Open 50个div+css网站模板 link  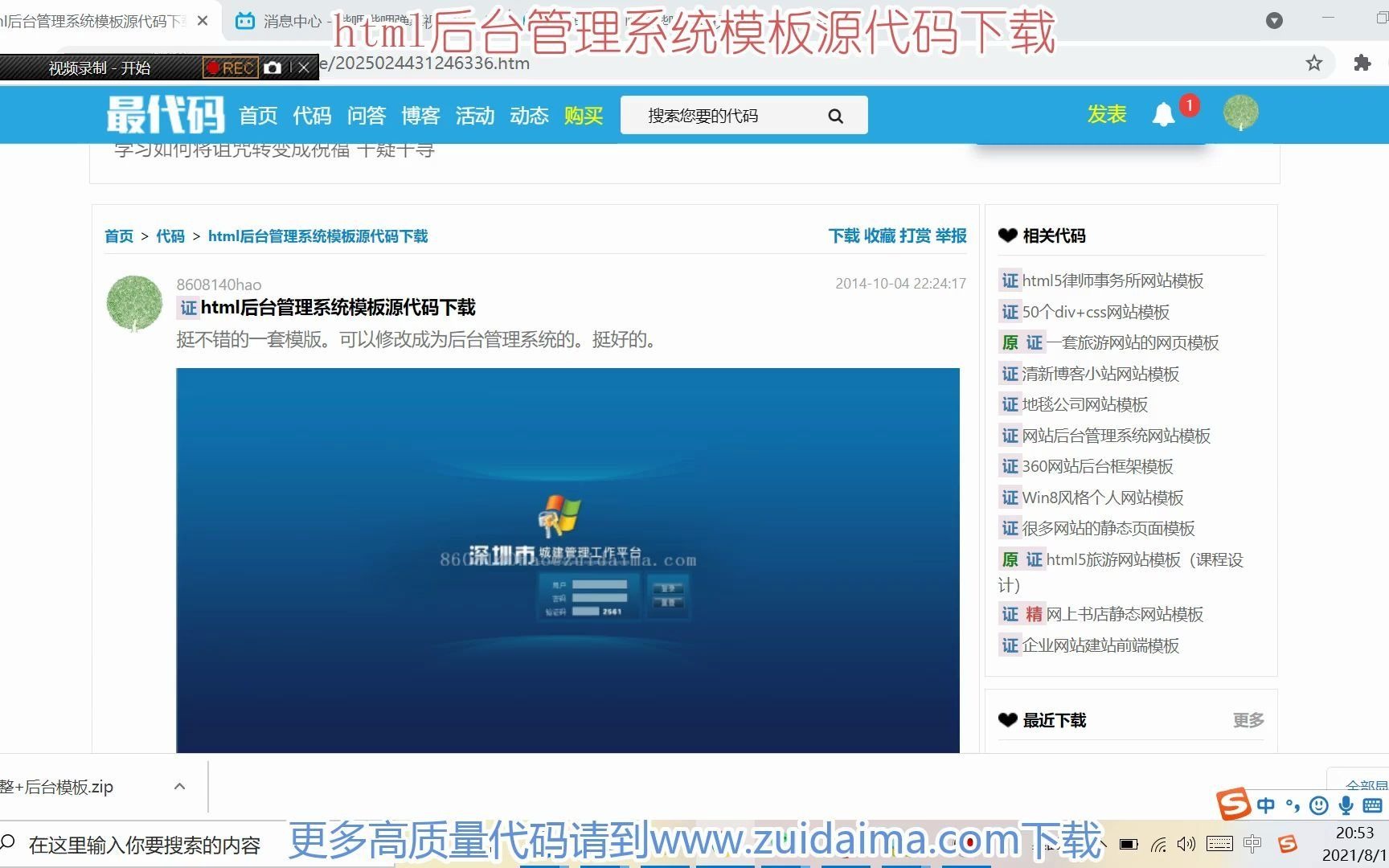pos(1096,312)
